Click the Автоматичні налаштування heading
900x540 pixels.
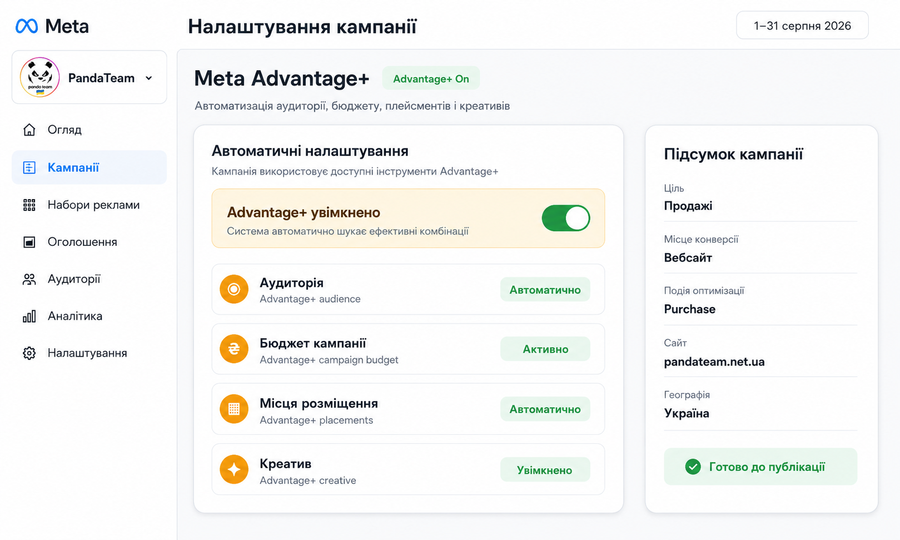[310, 151]
